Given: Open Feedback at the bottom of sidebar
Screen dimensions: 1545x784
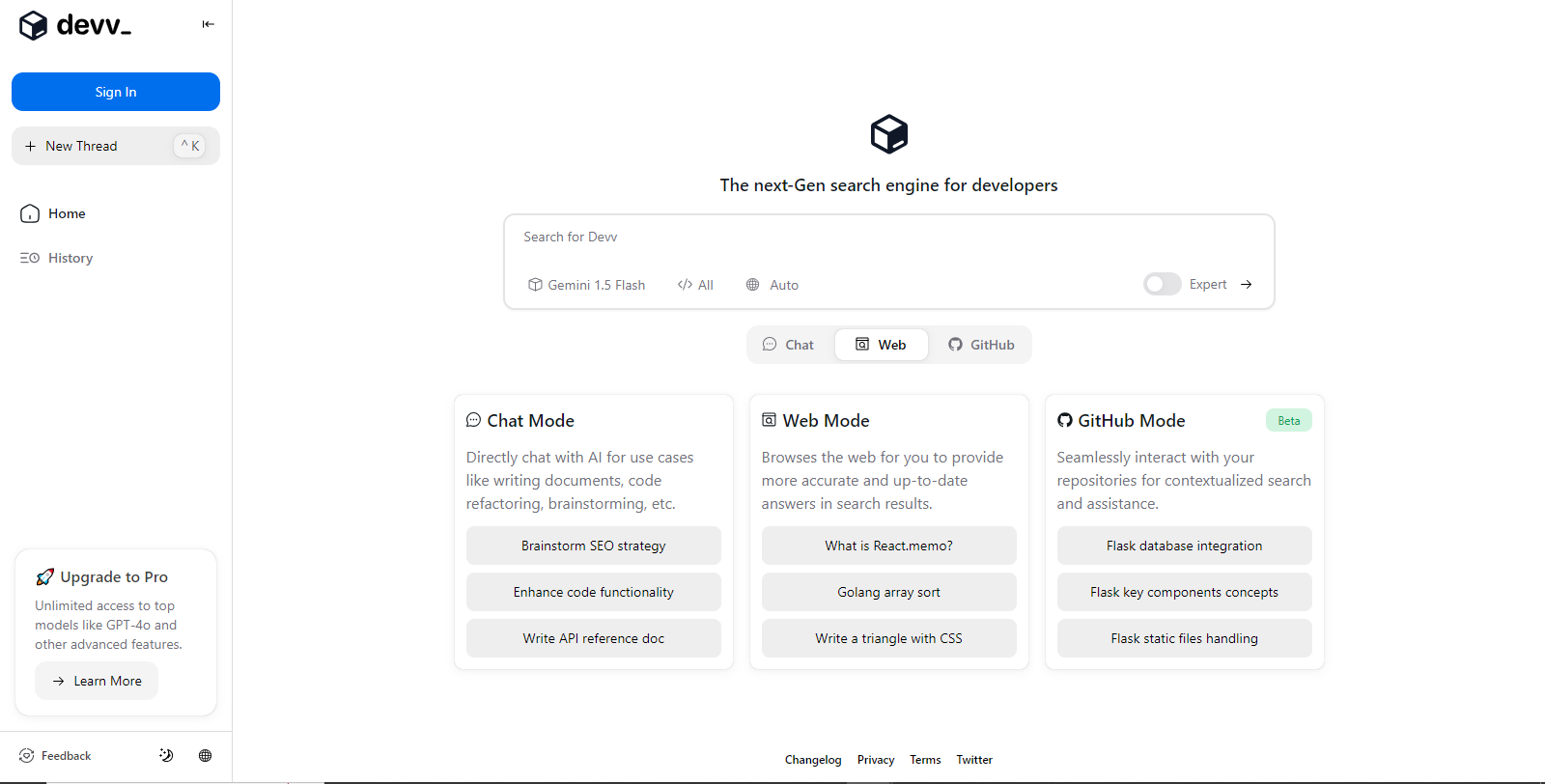Looking at the screenshot, I should [55, 756].
